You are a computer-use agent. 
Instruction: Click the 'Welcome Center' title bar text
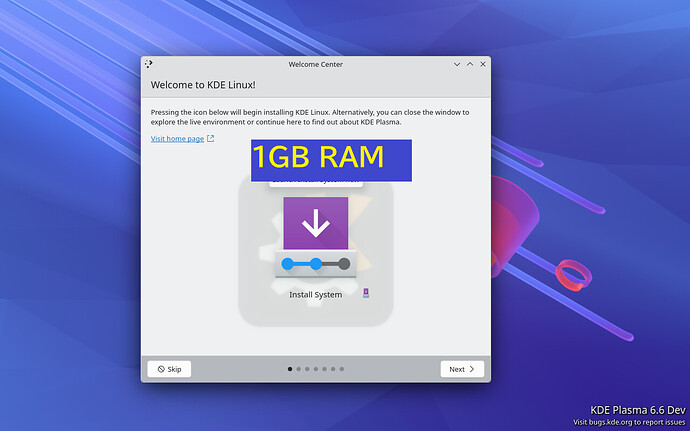316,64
